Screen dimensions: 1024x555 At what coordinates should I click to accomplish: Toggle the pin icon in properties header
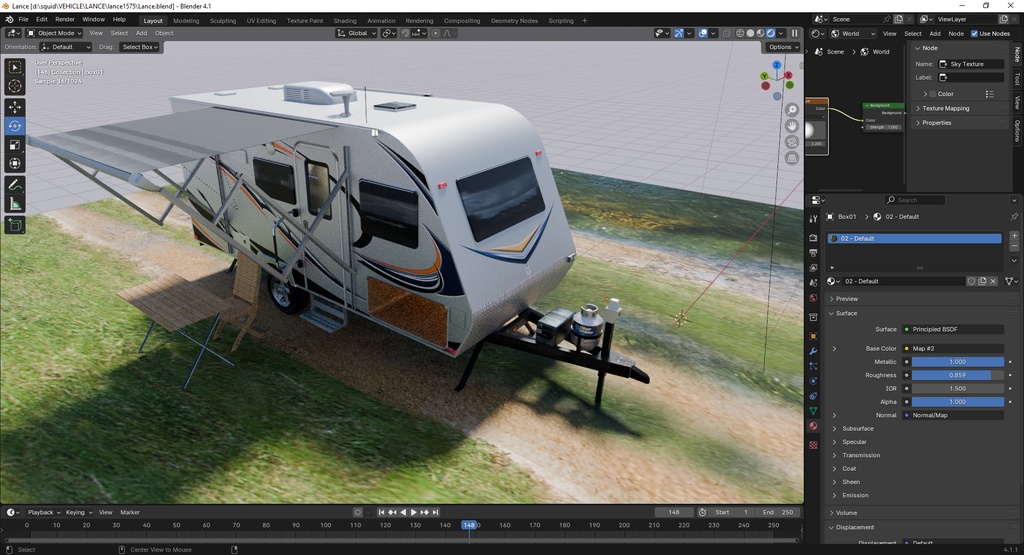pyautogui.click(x=1013, y=217)
